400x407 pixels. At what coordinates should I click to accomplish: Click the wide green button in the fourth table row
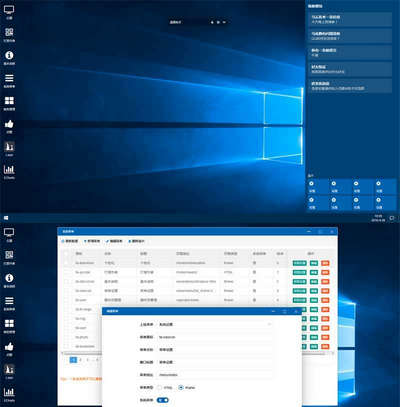click(299, 291)
